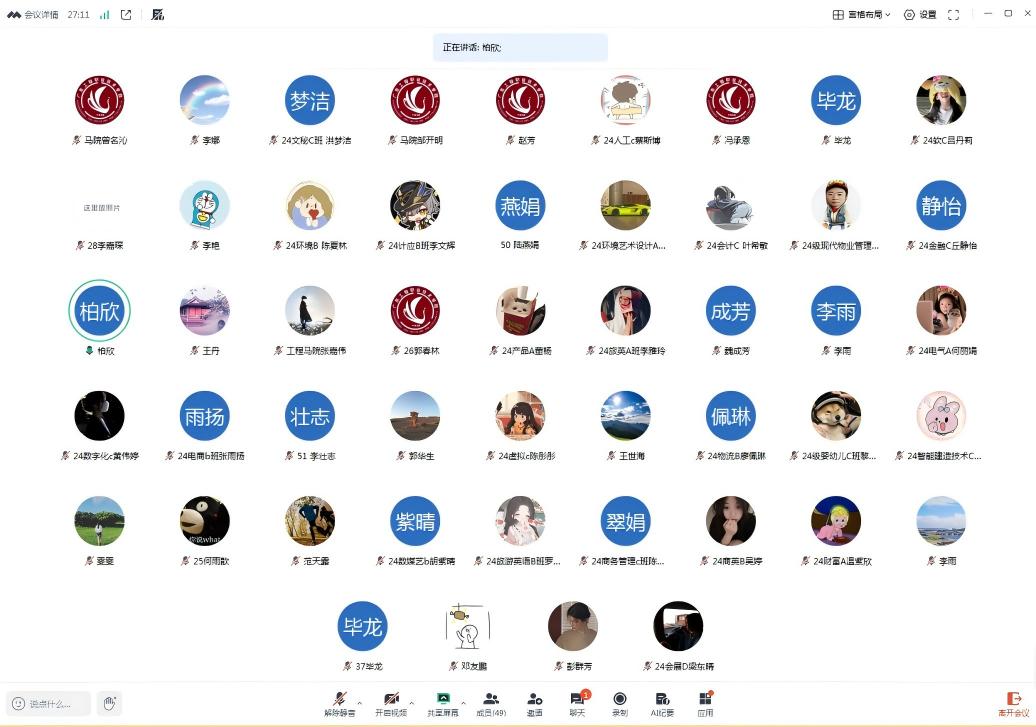Screen dimensions: 1036x727
Task: Unmute microphone with the 解除静音 icon
Action: (340, 704)
